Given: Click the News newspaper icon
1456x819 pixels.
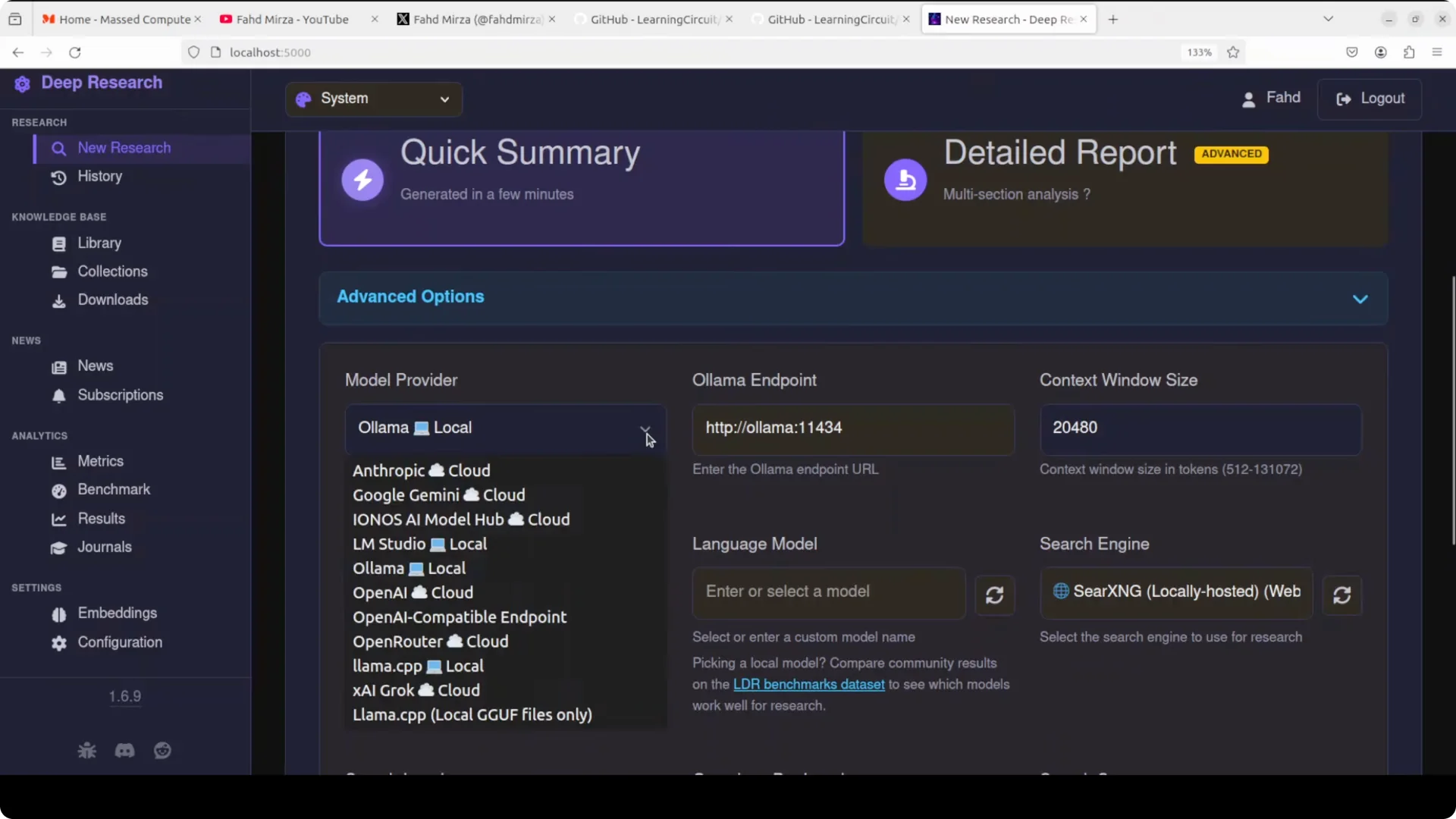Looking at the screenshot, I should tap(58, 367).
